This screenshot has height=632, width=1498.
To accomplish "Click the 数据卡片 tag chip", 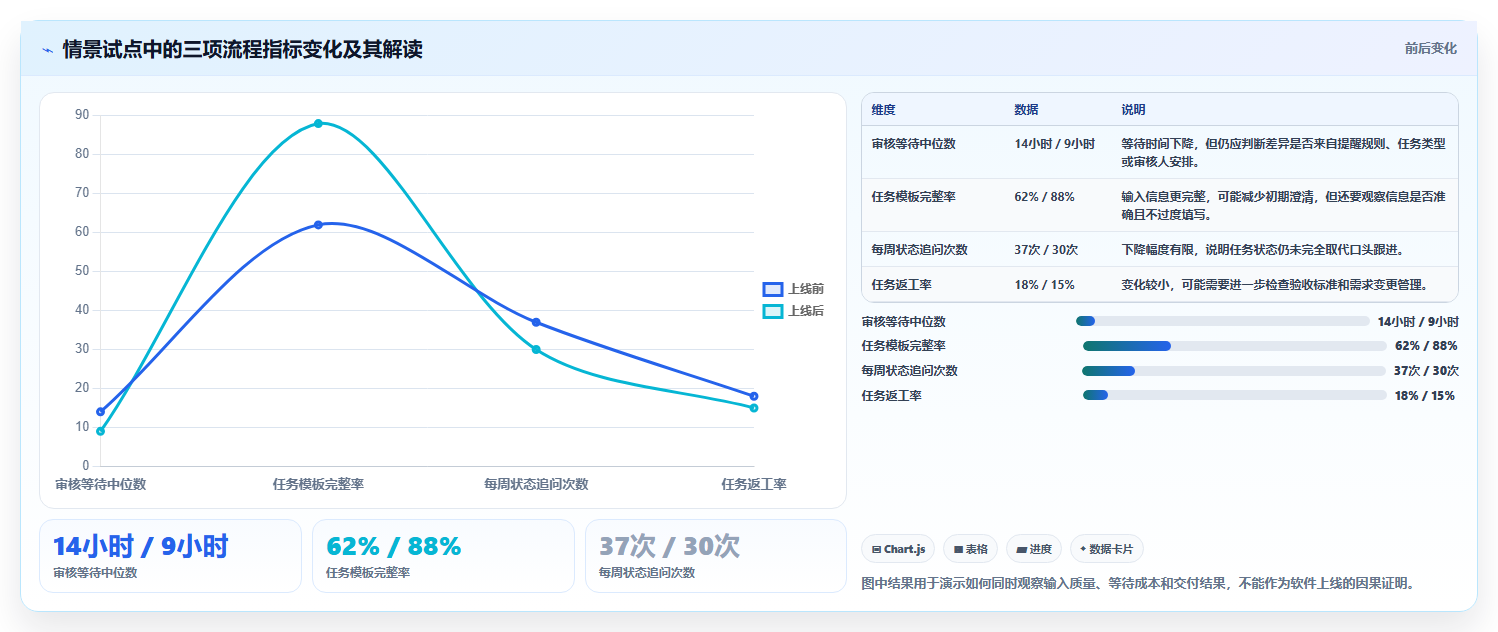I will click(x=1107, y=549).
